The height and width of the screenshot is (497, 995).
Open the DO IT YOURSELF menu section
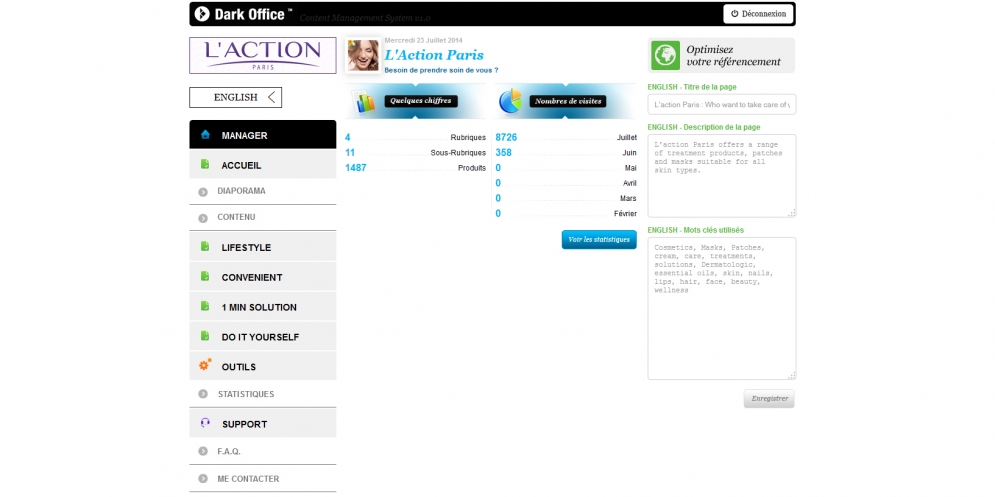[263, 336]
